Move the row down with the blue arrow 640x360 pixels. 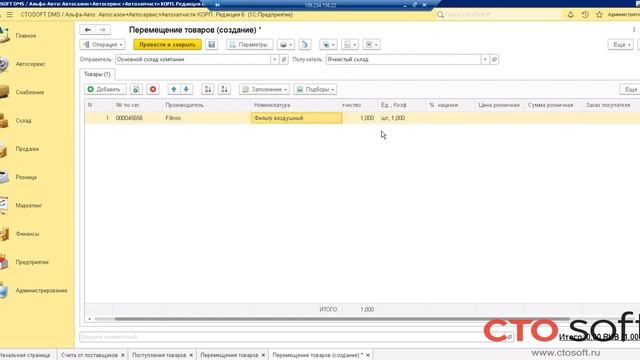(186, 89)
